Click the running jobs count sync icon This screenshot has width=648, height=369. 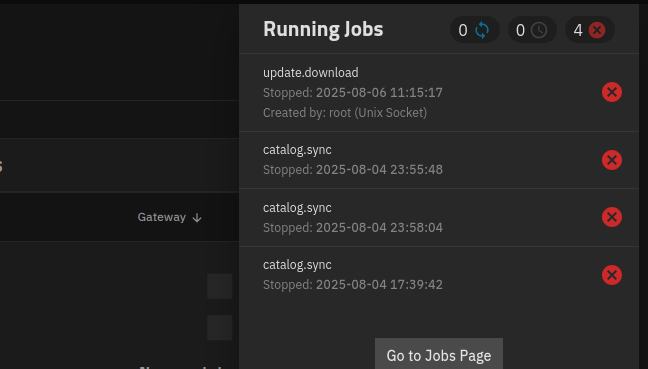click(x=482, y=30)
